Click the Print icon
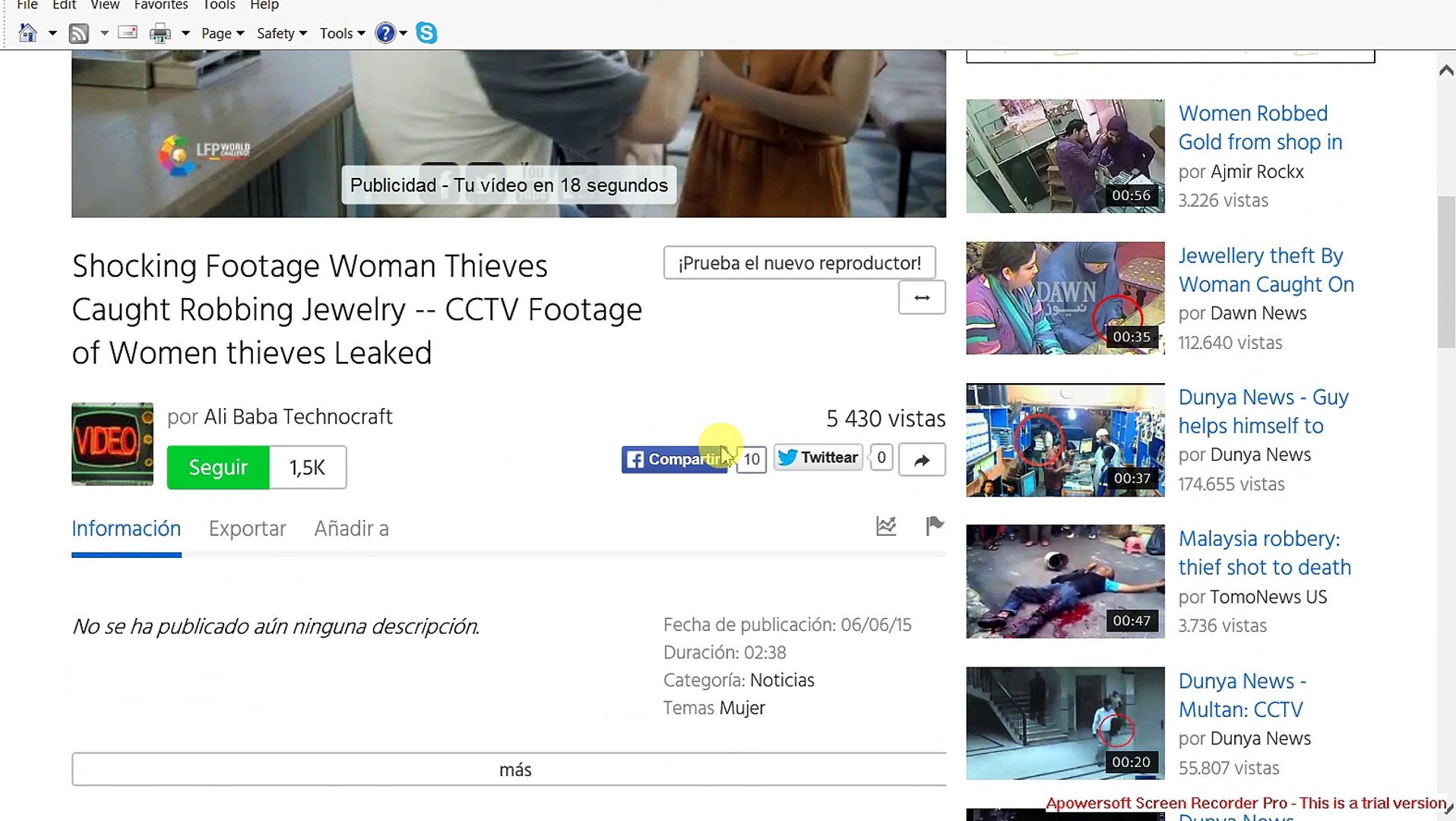 click(x=159, y=33)
